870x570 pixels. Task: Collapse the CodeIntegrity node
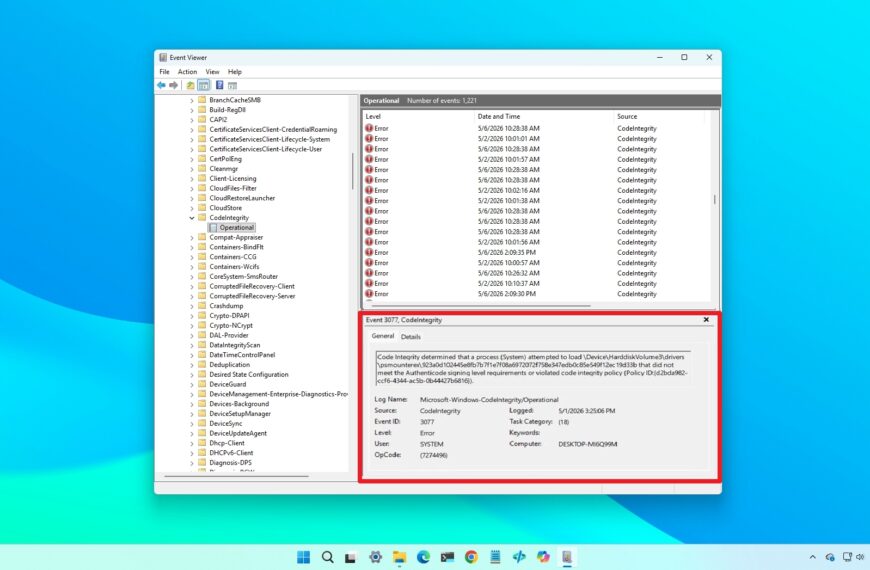click(192, 218)
